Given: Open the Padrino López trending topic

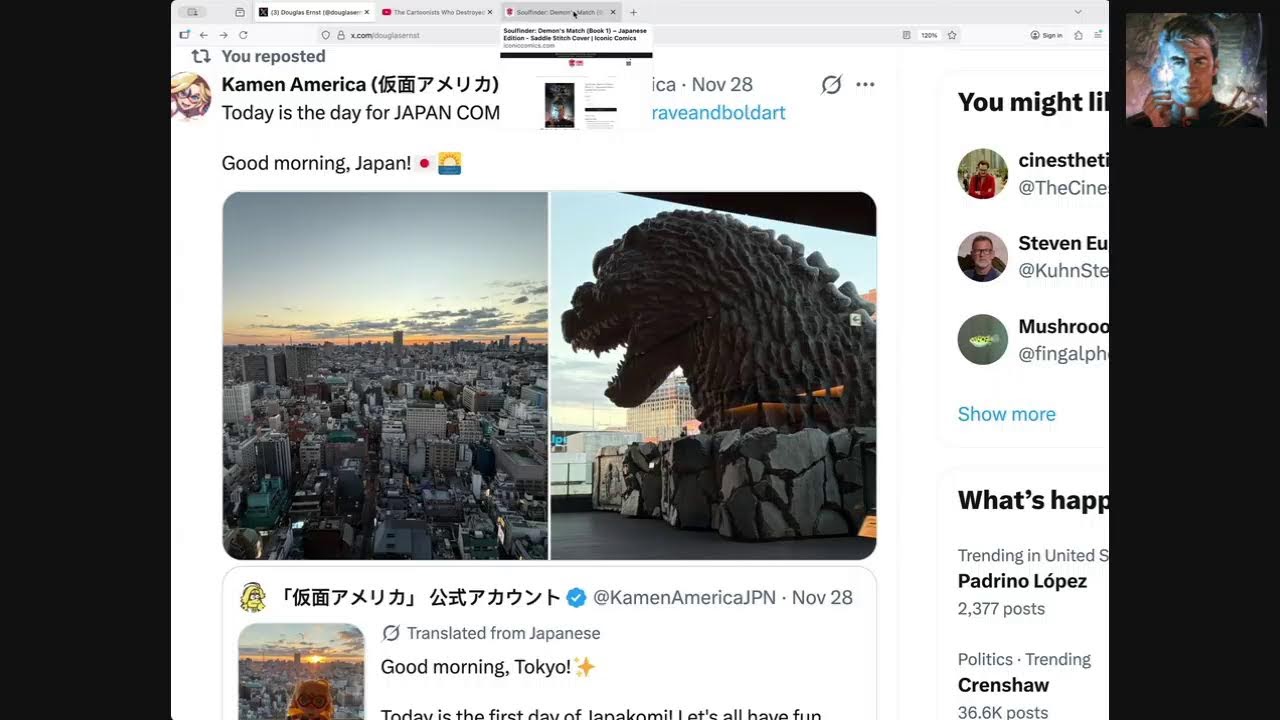Looking at the screenshot, I should tap(1022, 581).
